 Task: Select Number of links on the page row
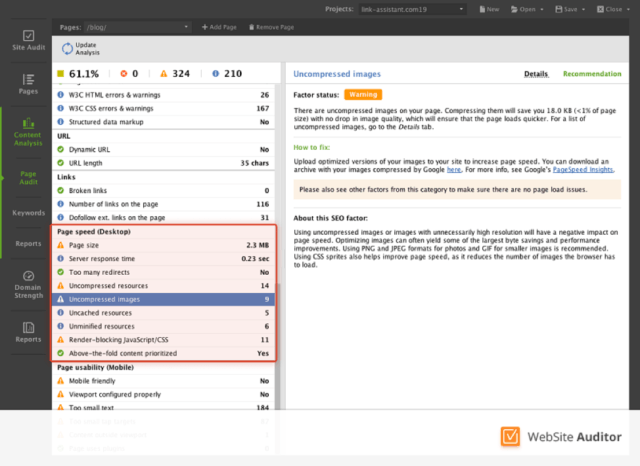(x=163, y=204)
